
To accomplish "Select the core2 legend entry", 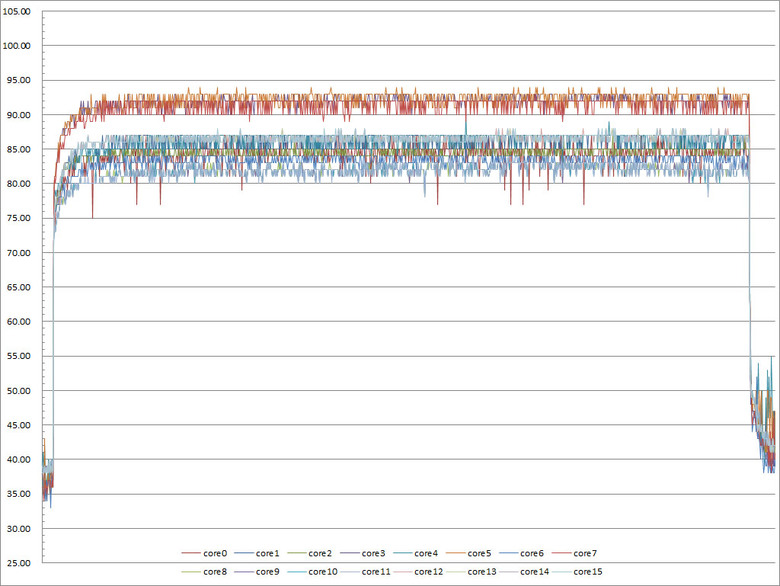I will click(310, 553).
